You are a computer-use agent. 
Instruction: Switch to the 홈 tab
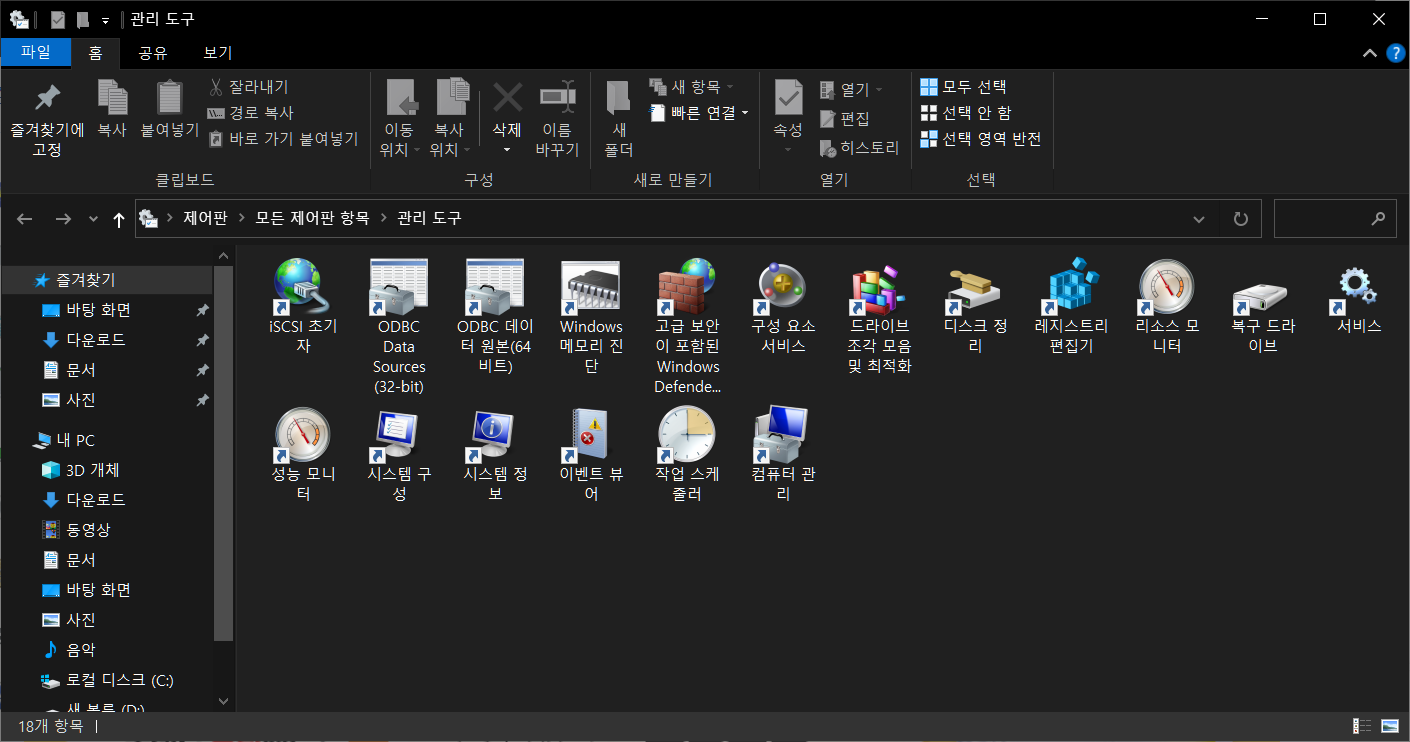pos(96,53)
